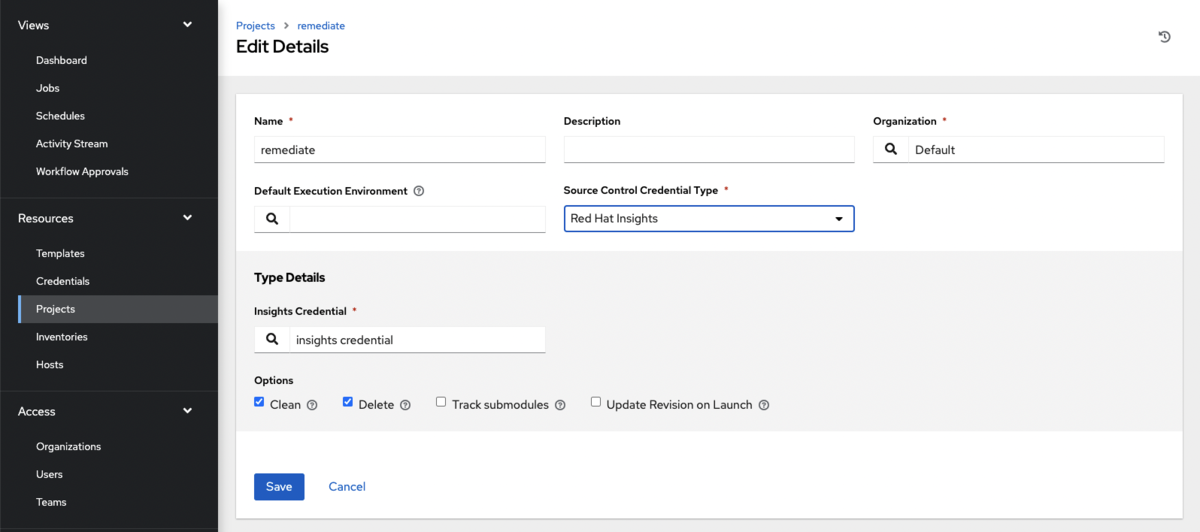Image resolution: width=1200 pixels, height=532 pixels.
Task: Open the activity stream history icon
Action: (1164, 37)
